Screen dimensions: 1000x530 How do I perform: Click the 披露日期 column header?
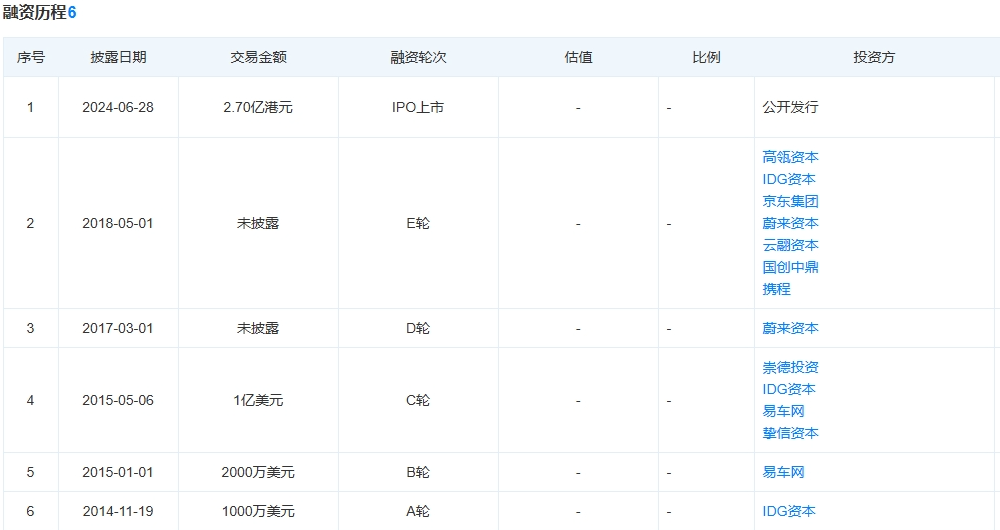coord(119,57)
